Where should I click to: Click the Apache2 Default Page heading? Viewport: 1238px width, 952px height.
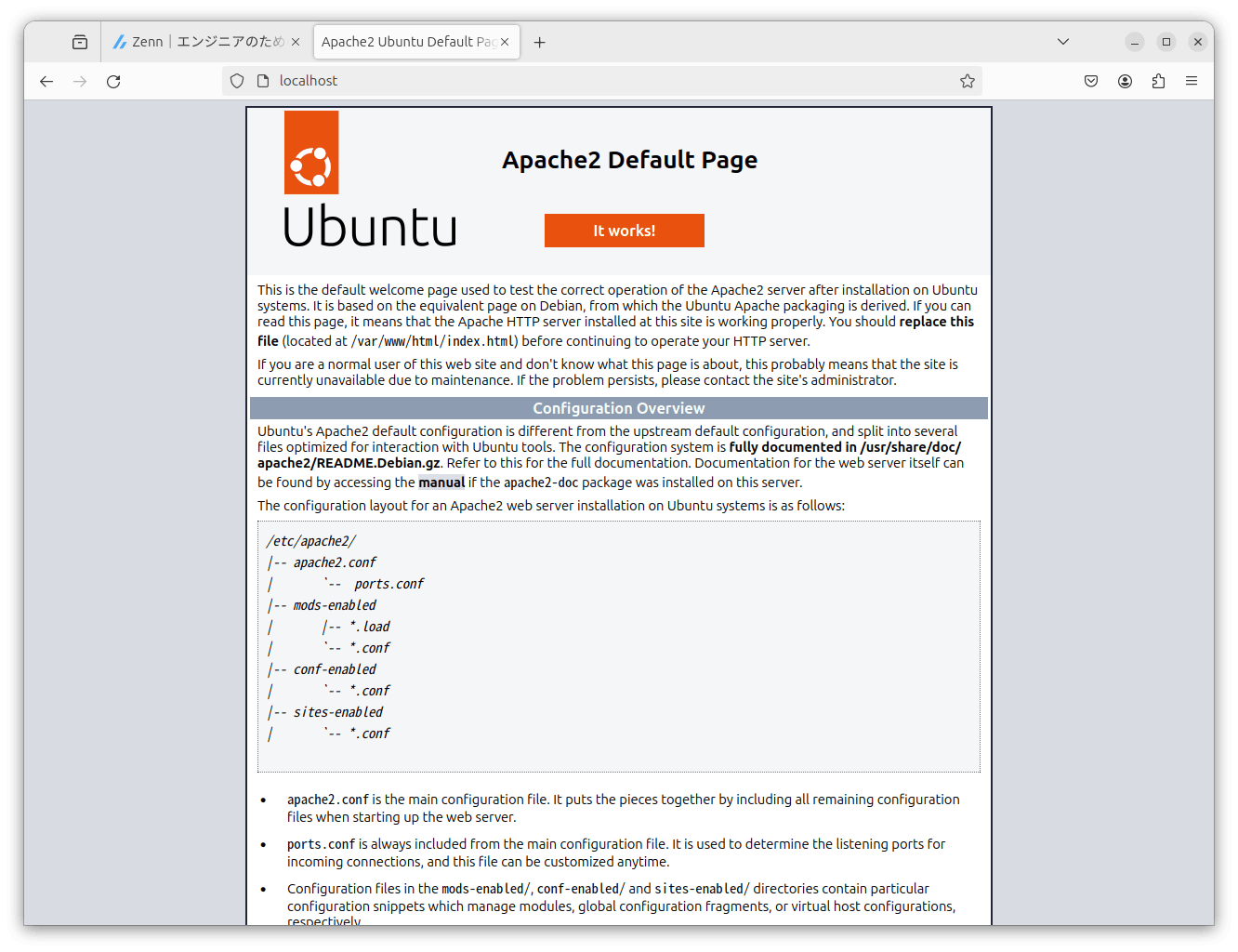(x=630, y=160)
